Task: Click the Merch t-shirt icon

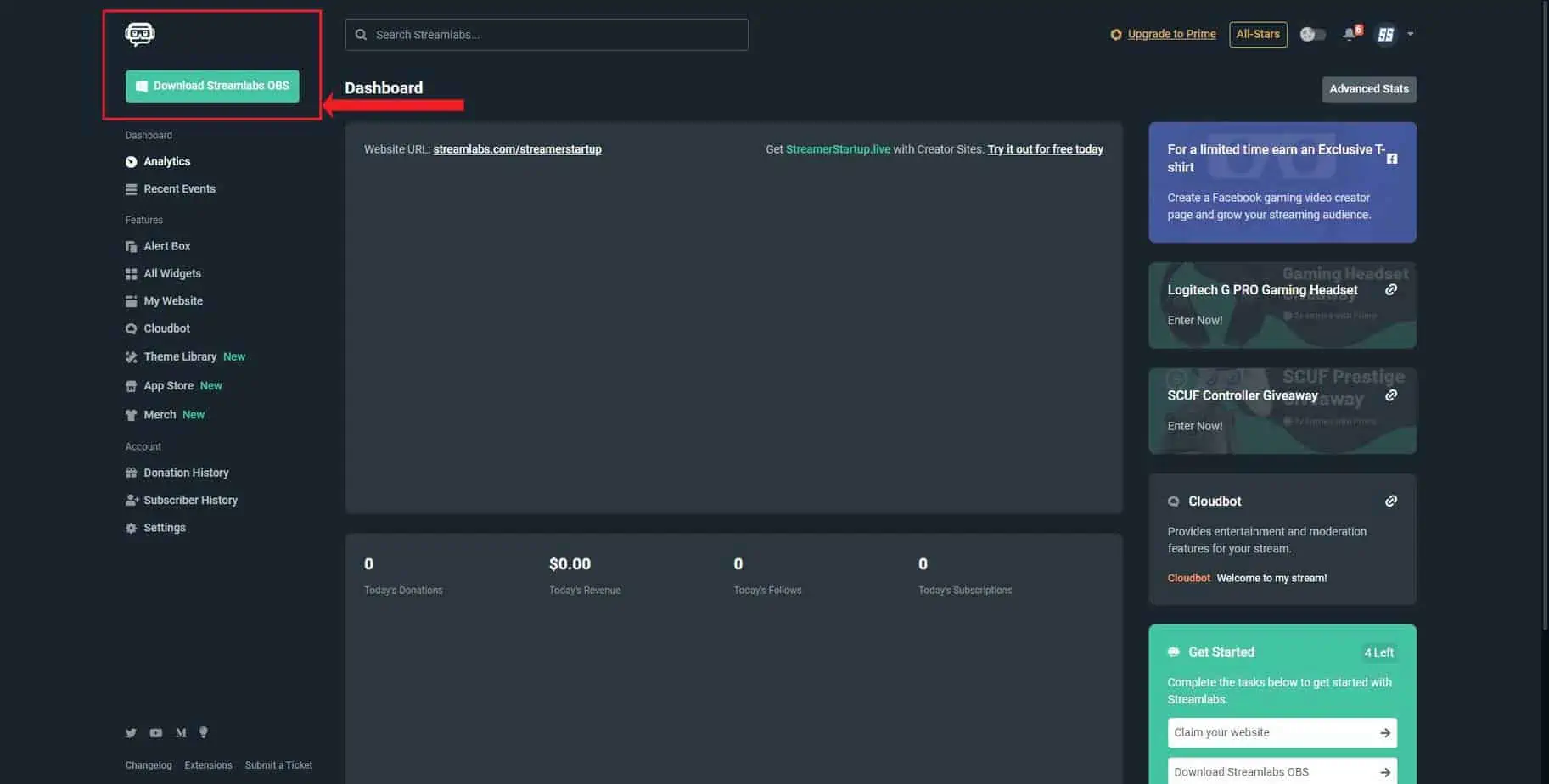Action: click(x=131, y=415)
